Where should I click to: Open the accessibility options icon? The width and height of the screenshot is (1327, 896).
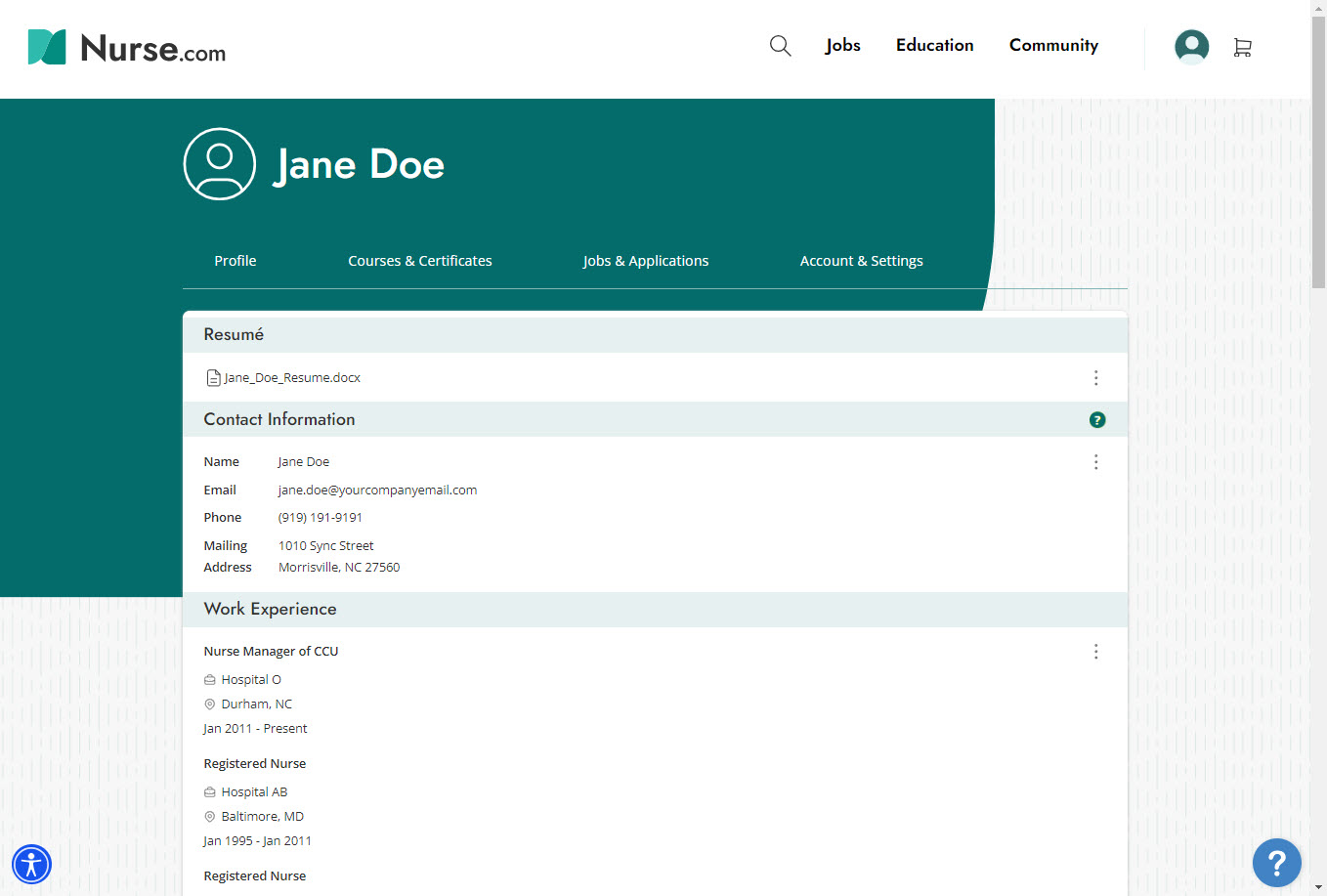31,864
